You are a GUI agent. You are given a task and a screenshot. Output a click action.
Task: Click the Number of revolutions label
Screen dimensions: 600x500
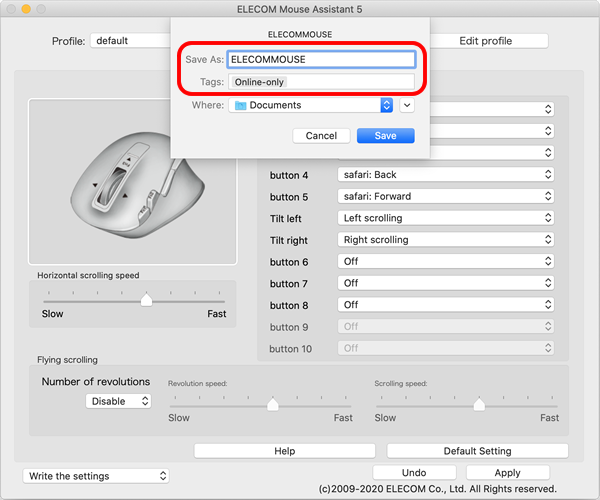click(x=96, y=381)
